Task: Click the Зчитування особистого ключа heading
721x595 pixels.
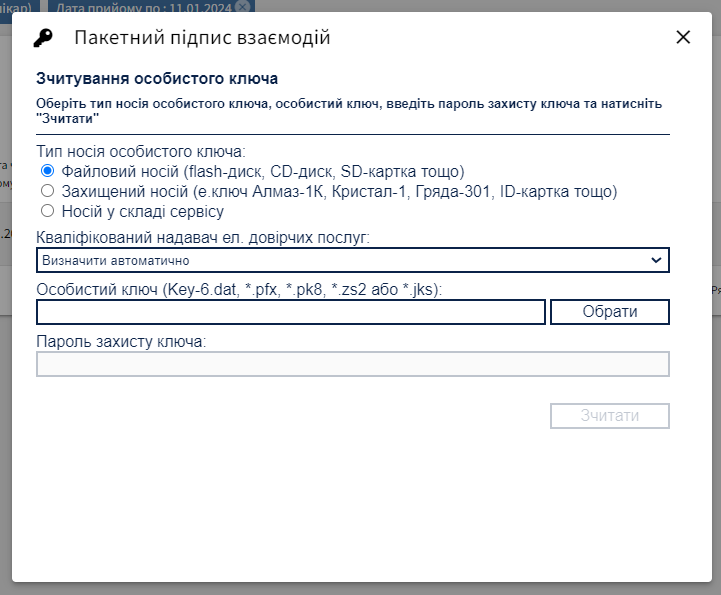Action: [157, 78]
